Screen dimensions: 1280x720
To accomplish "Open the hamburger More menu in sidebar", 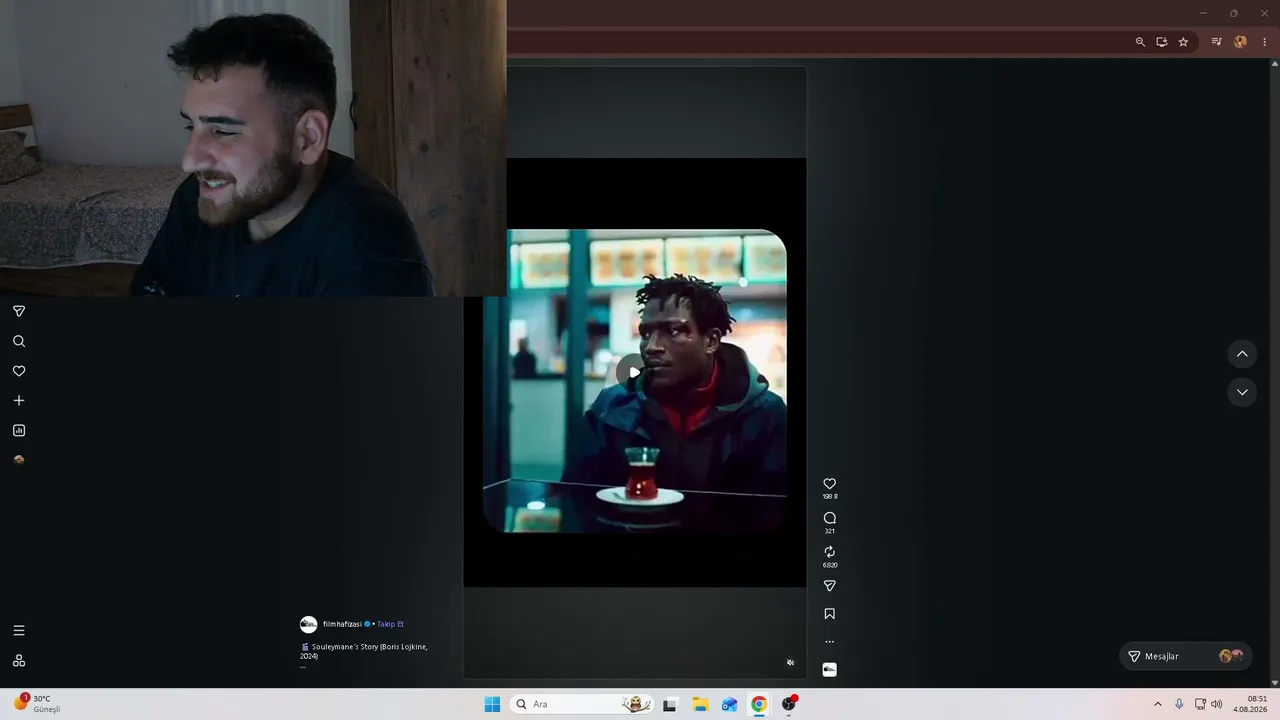I will point(19,631).
